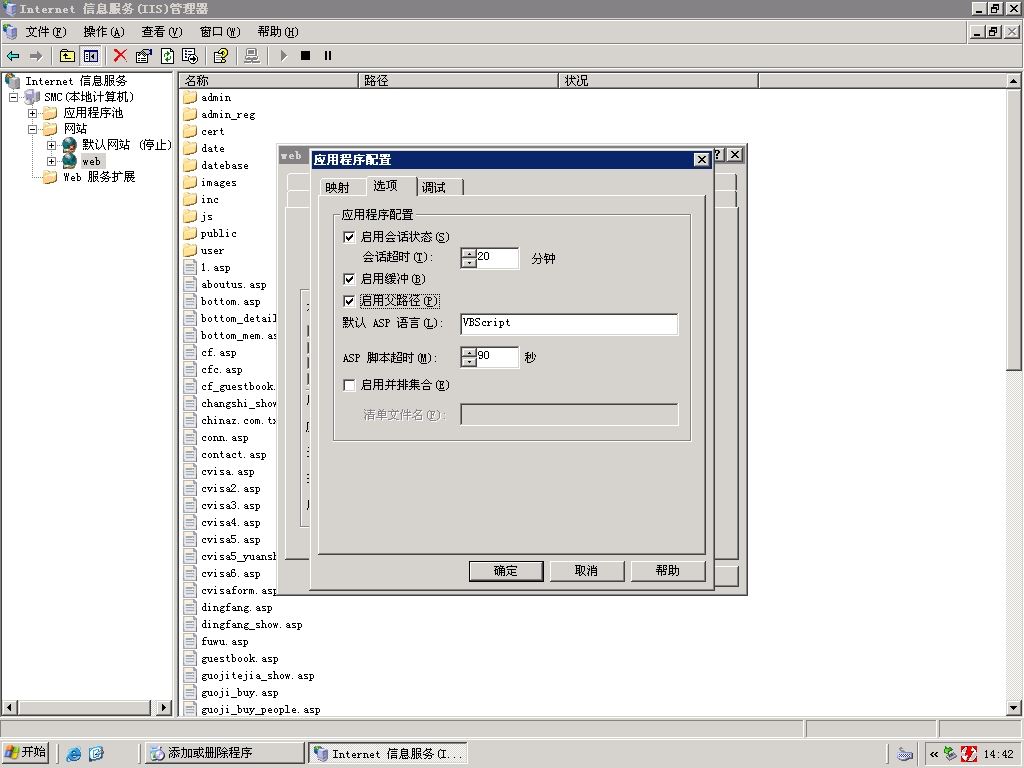Open the 操作(A) menu
The width and height of the screenshot is (1024, 768).
tap(103, 32)
